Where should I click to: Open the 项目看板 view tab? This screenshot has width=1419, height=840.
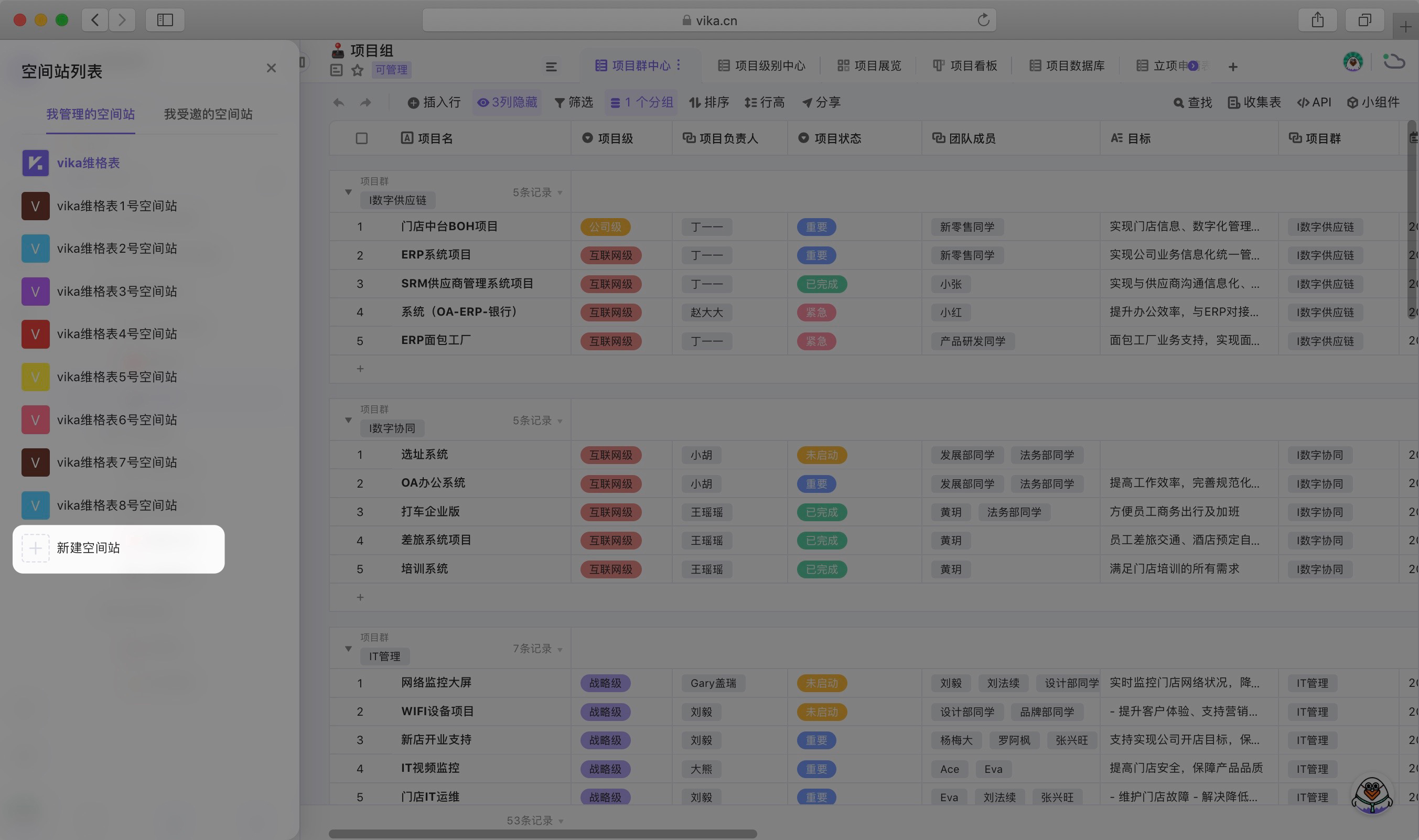965,66
